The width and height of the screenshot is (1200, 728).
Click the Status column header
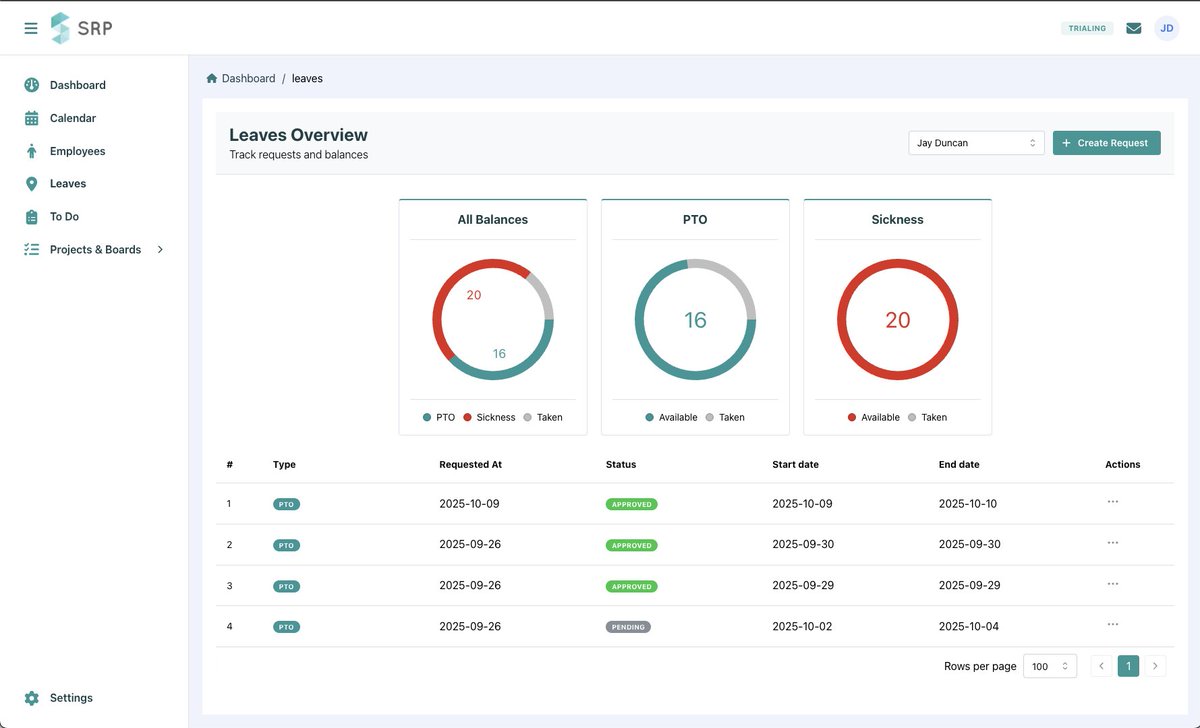[x=621, y=464]
